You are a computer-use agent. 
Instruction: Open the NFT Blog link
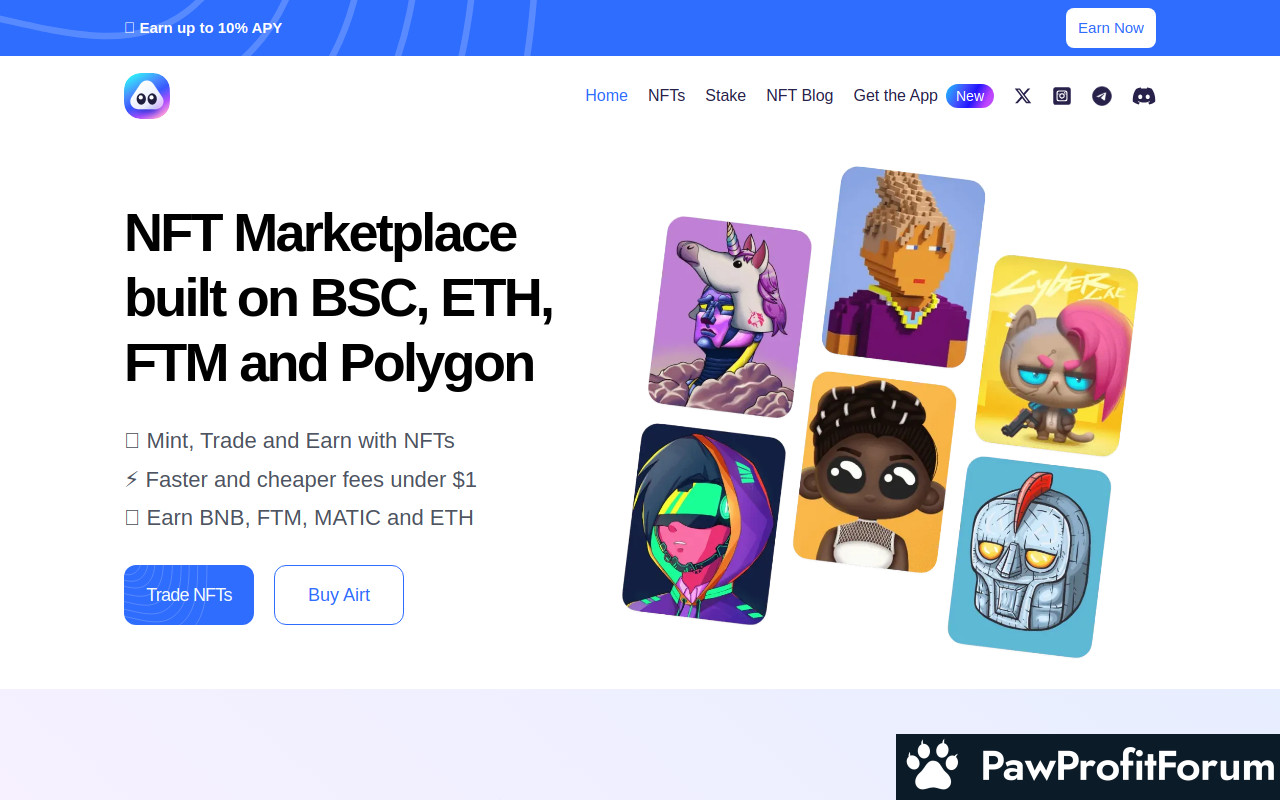coord(799,96)
